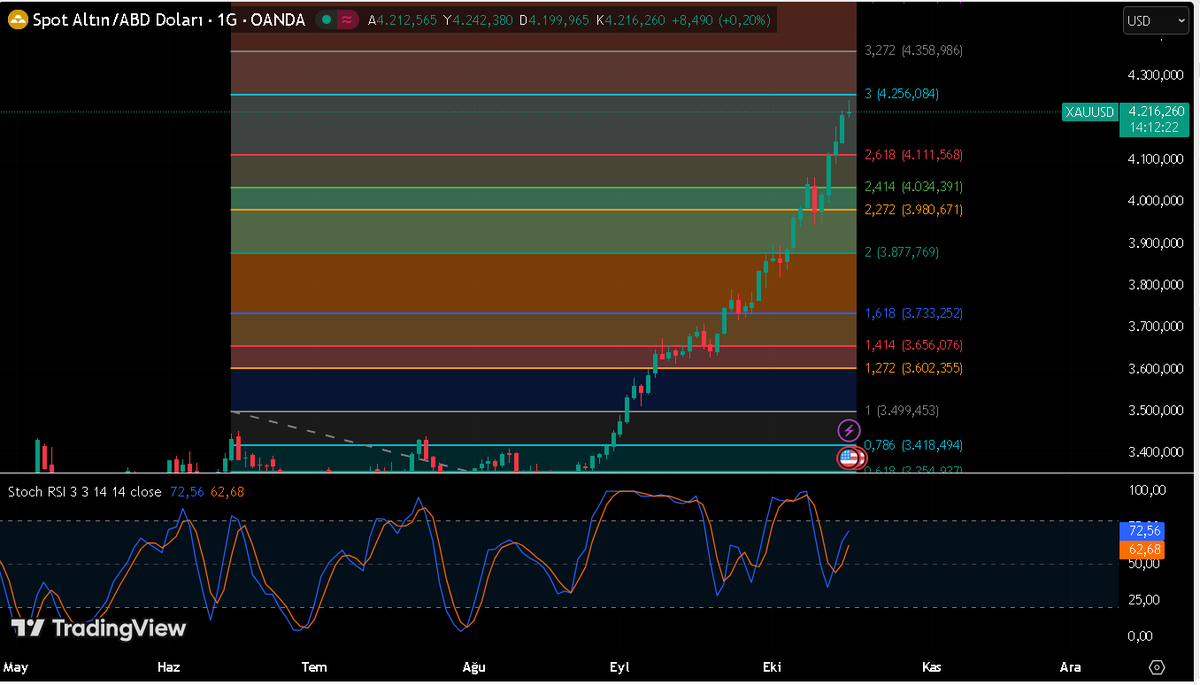Click the green market status dot
Image resolution: width=1200 pixels, height=685 pixels.
click(x=327, y=20)
